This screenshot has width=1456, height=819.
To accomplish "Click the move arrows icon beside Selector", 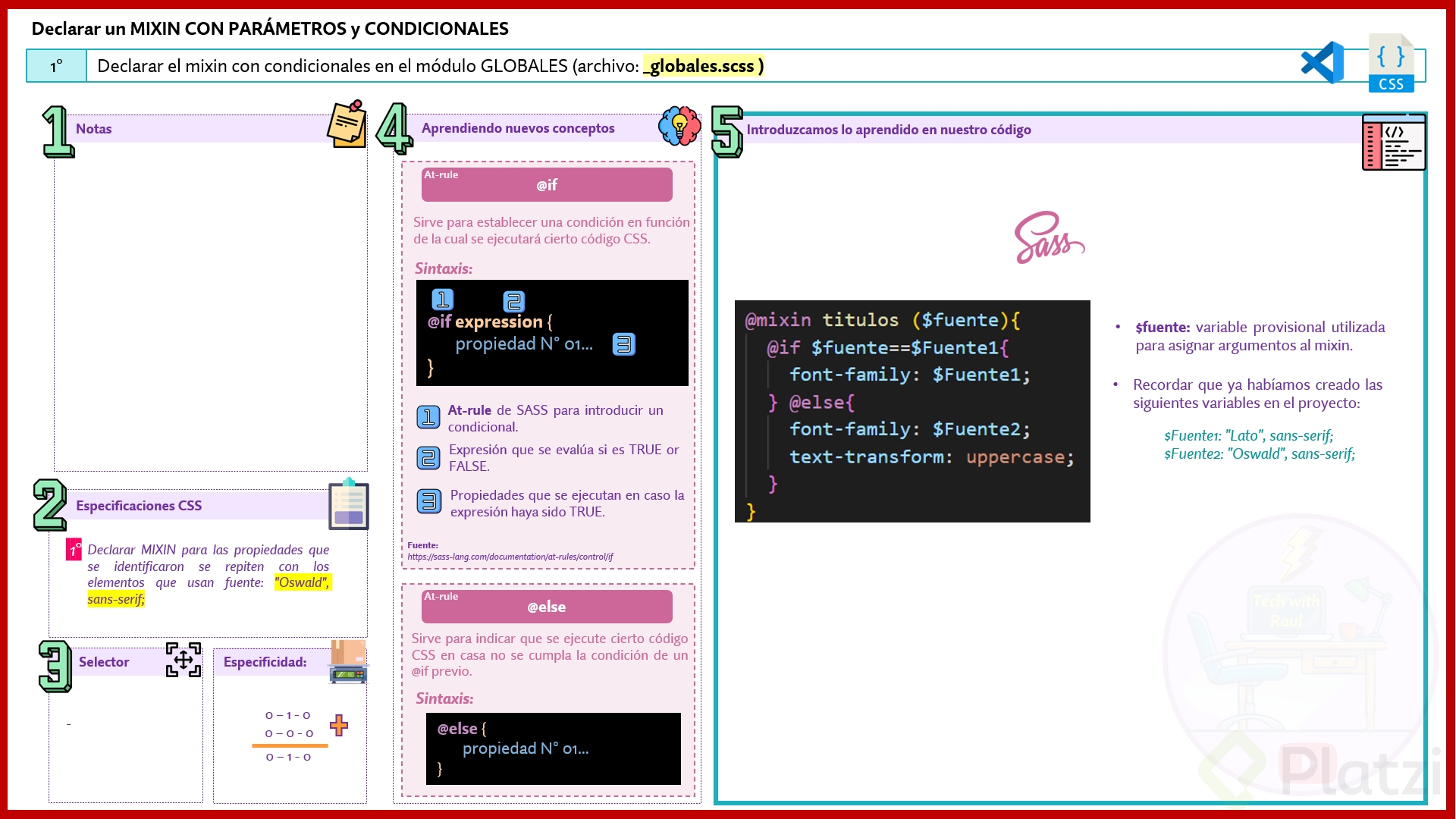I will (182, 661).
